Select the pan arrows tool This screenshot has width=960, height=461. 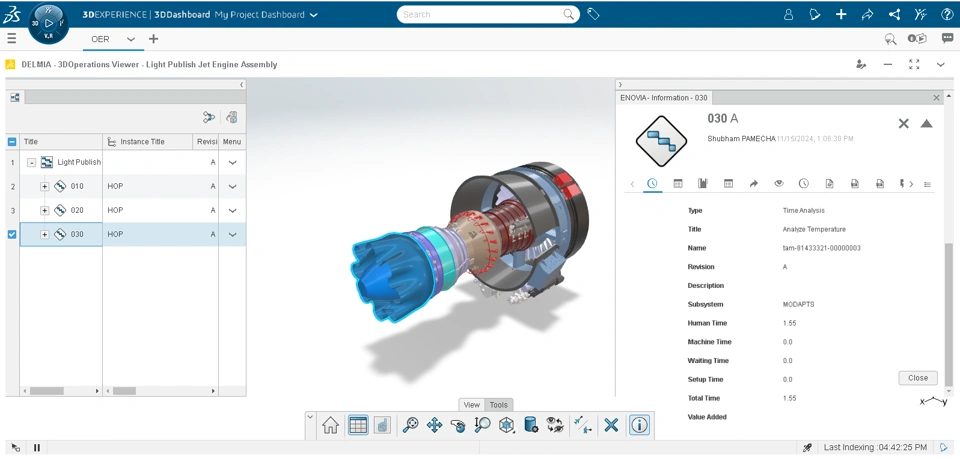[x=434, y=425]
